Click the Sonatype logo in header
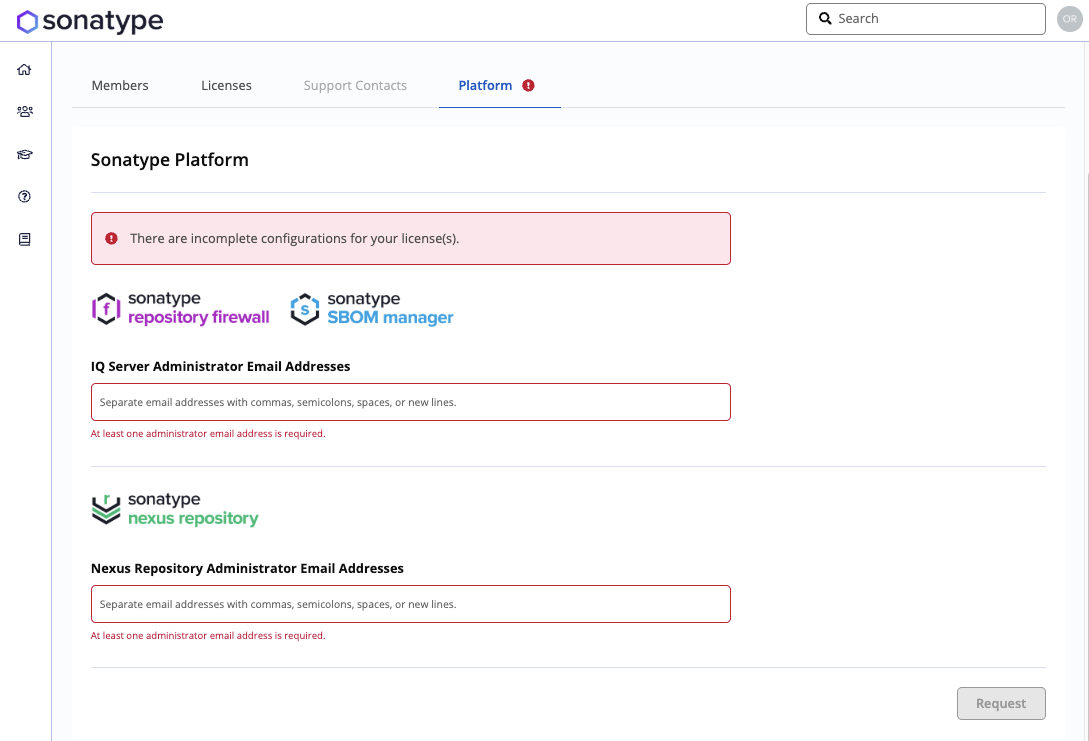Screen dimensions: 1089x741 [90, 22]
